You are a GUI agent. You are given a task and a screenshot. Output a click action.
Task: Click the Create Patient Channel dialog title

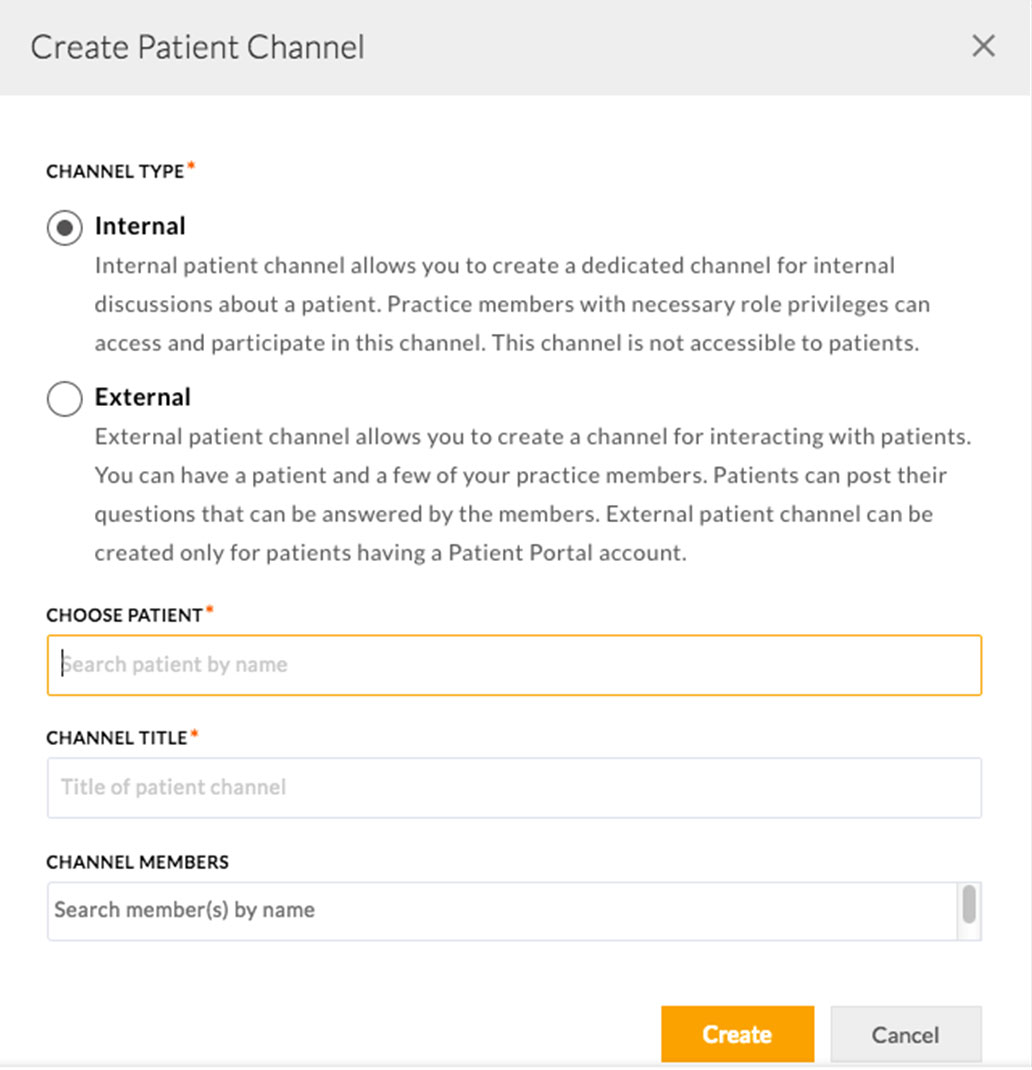click(x=196, y=46)
